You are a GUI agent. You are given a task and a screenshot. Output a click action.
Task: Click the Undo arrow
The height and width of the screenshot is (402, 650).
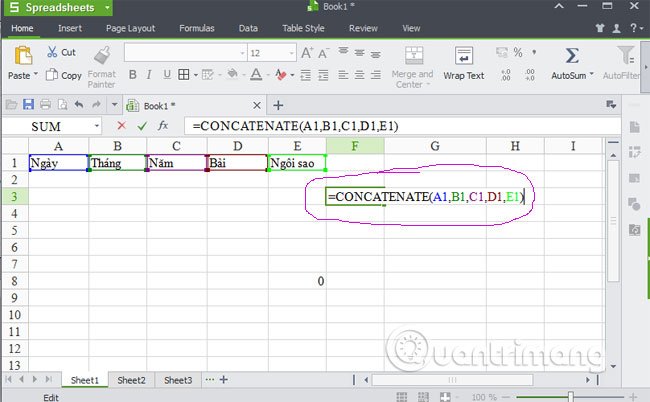click(x=79, y=104)
